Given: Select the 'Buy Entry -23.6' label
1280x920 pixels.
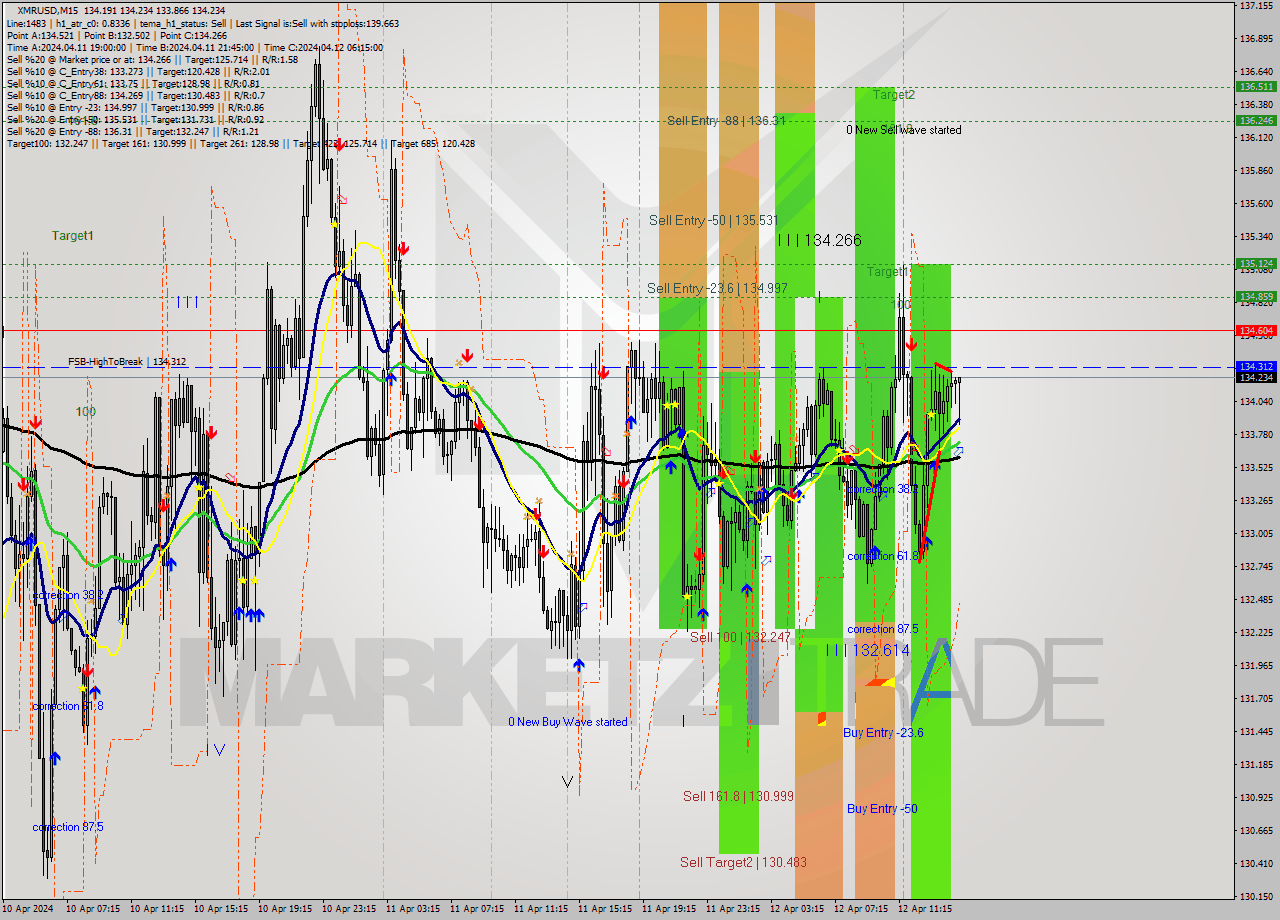Looking at the screenshot, I should [x=883, y=733].
